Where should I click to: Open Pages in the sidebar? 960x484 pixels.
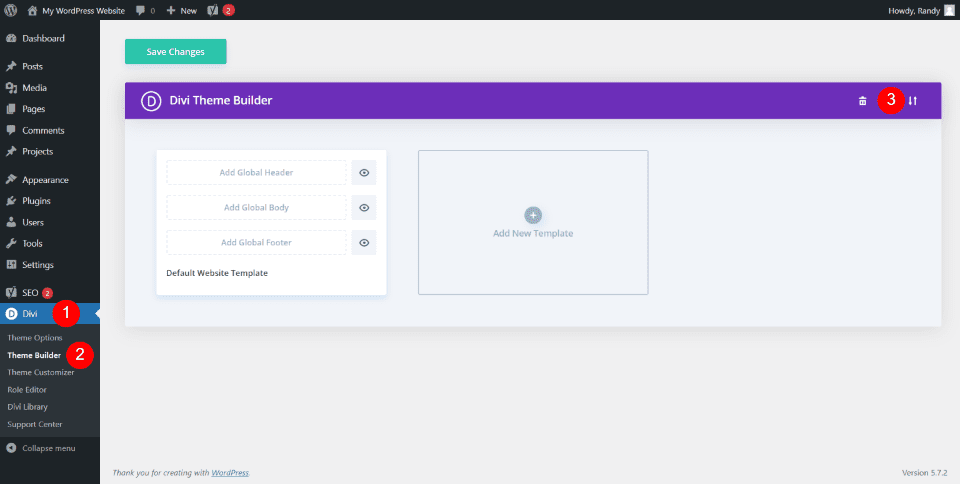34,109
